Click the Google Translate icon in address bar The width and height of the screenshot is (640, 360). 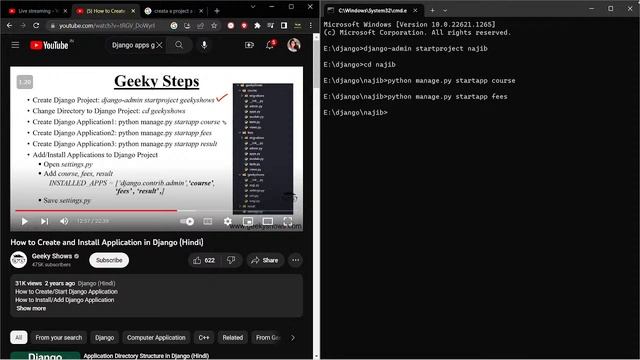(x=174, y=25)
